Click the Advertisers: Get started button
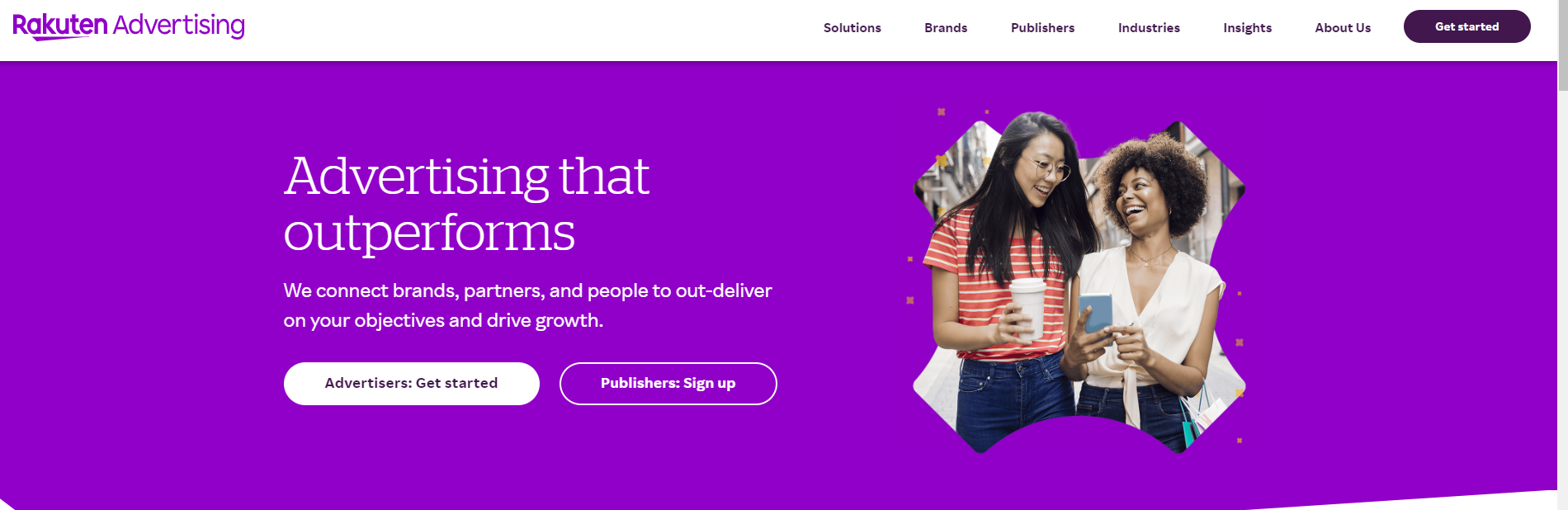The width and height of the screenshot is (1568, 510). 411,384
